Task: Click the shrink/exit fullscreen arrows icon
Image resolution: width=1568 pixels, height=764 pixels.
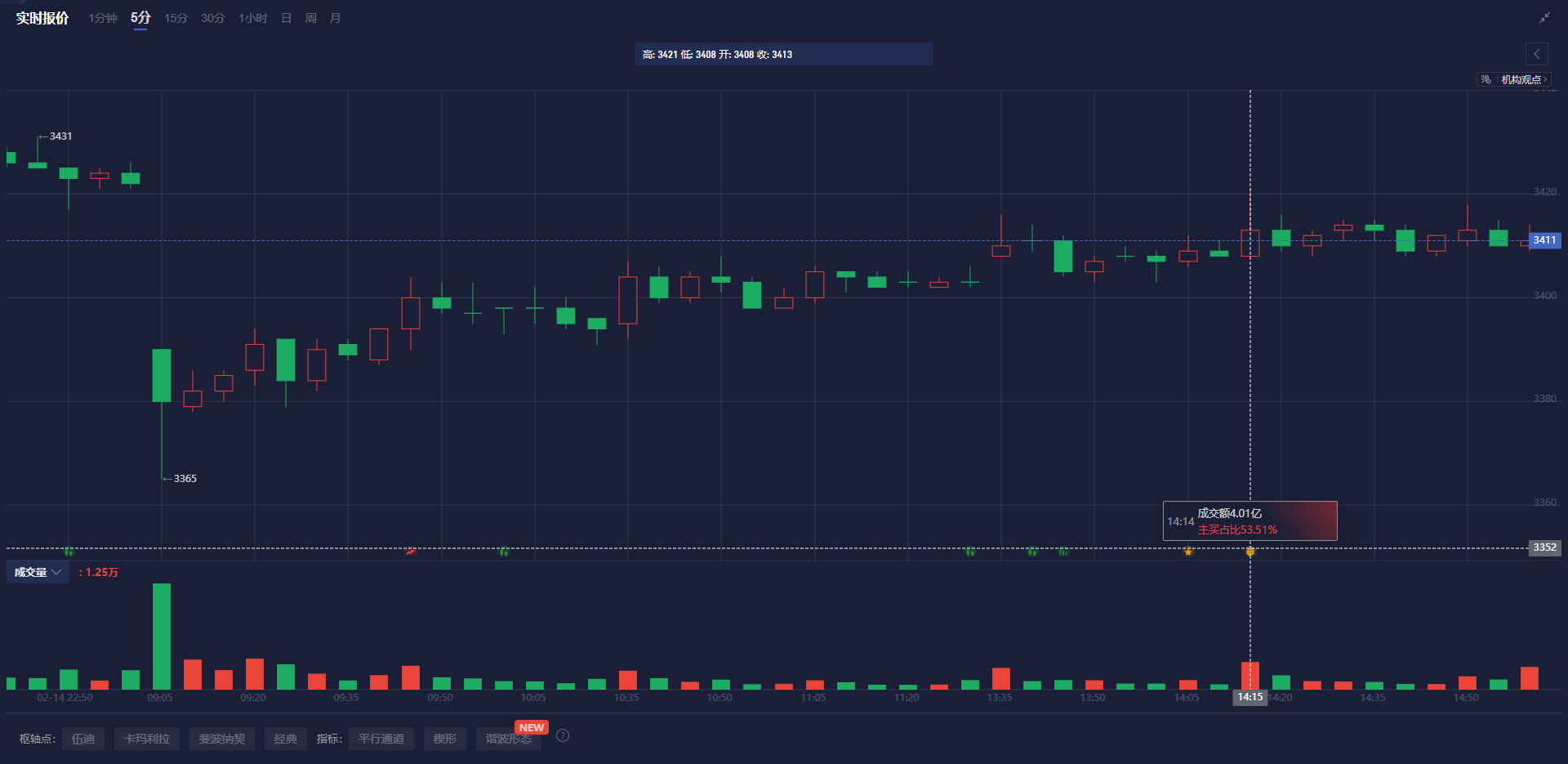Action: click(1544, 18)
